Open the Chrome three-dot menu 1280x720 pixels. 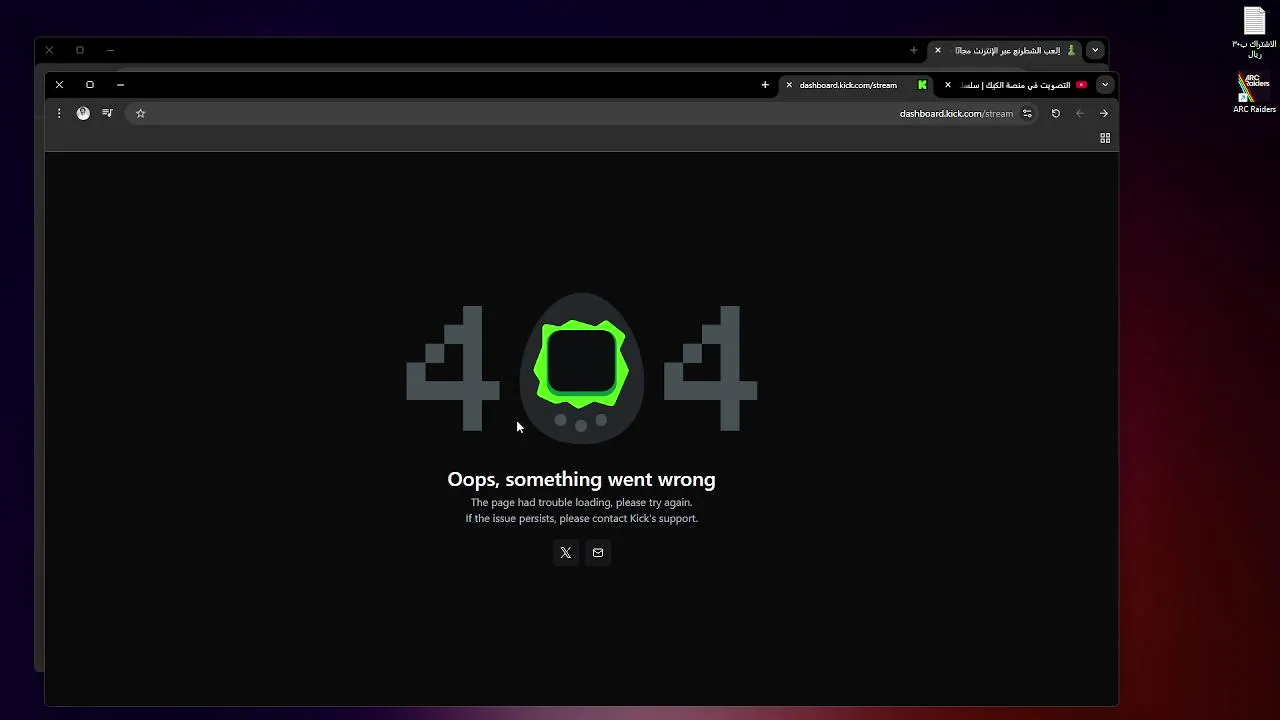click(x=59, y=114)
